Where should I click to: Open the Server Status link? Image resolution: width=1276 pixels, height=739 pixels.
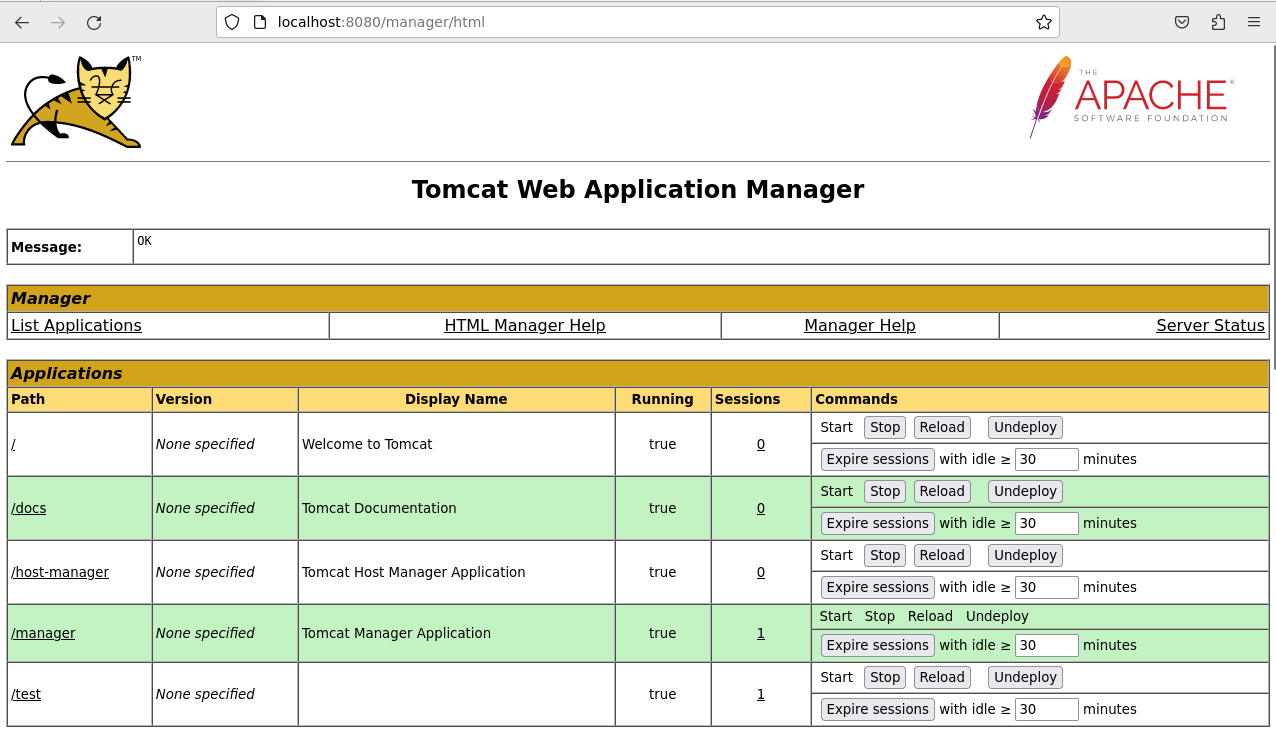pyautogui.click(x=1210, y=325)
